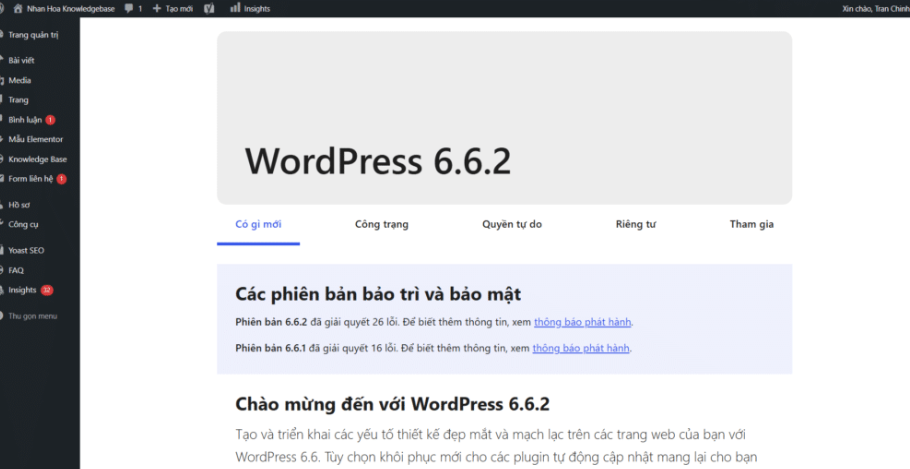The height and width of the screenshot is (469, 910).
Task: Switch to the Quyền tự do tab
Action: (512, 225)
